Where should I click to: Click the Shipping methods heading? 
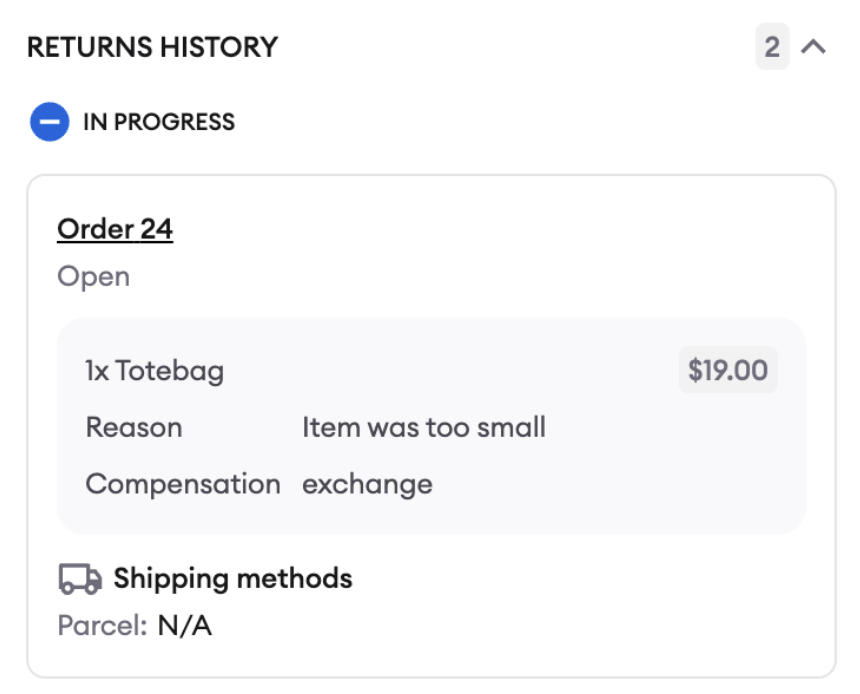233,579
